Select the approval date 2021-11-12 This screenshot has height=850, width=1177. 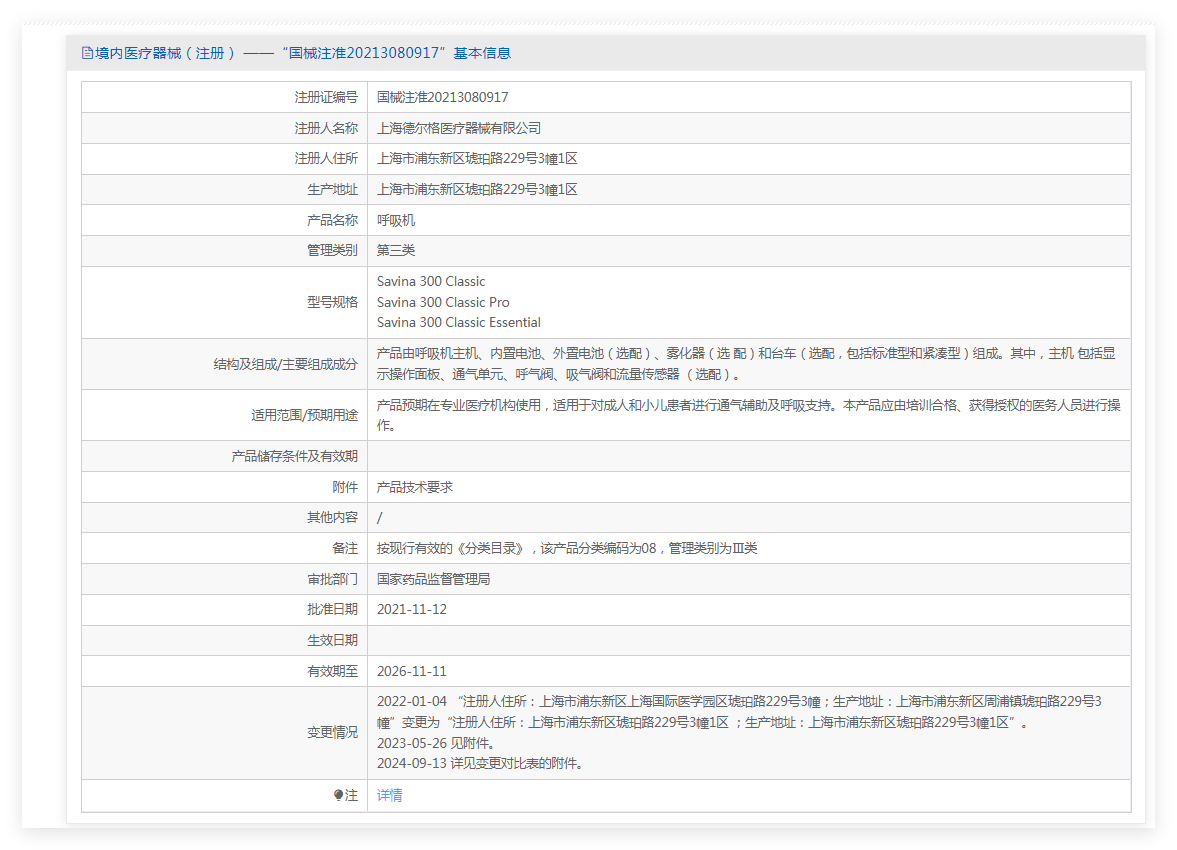411,610
